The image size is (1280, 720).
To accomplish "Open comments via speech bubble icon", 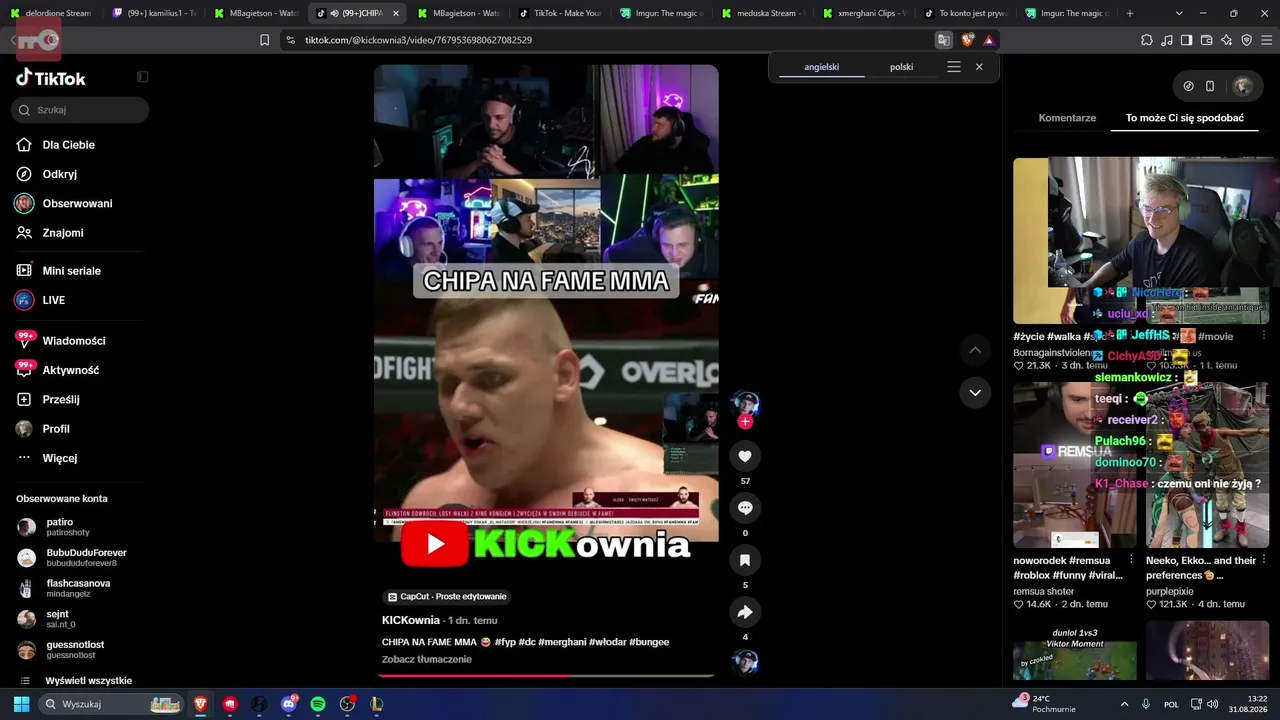I will tap(745, 508).
